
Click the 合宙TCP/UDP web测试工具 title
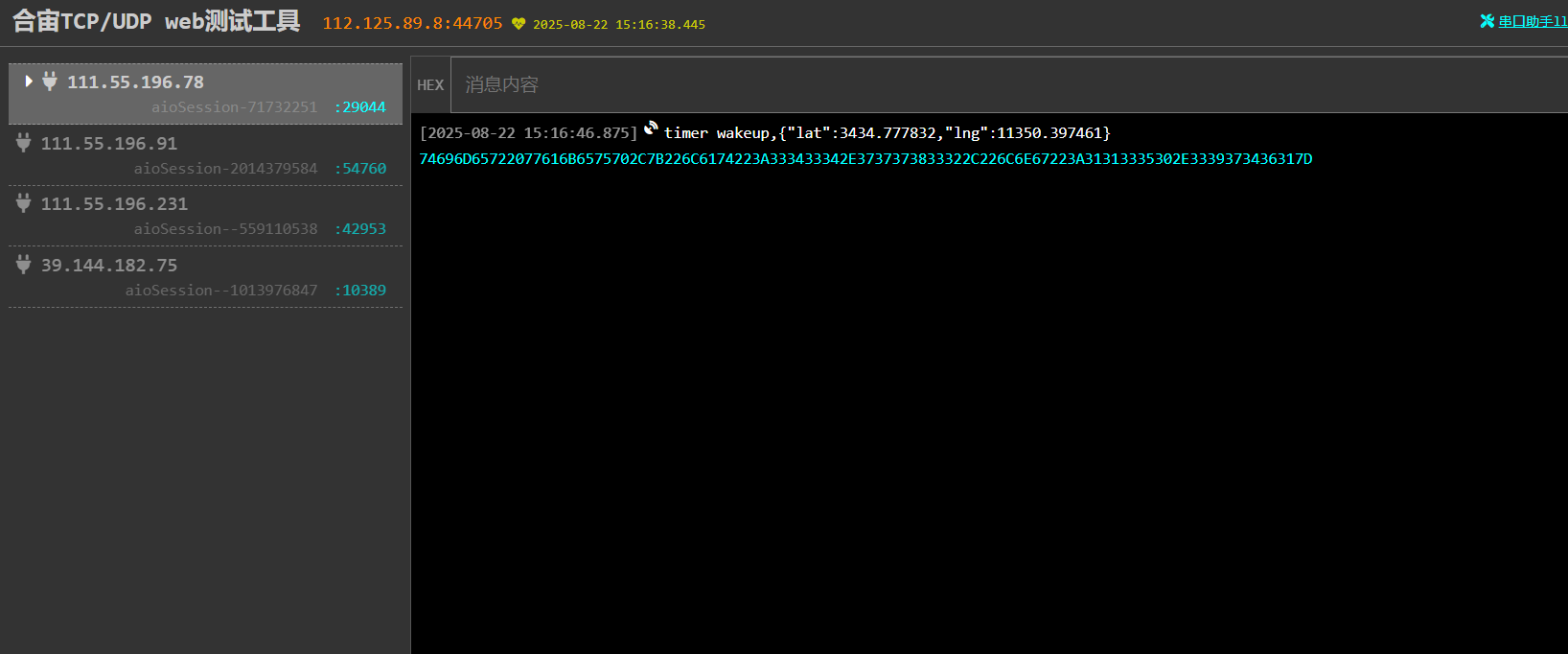pyautogui.click(x=156, y=21)
